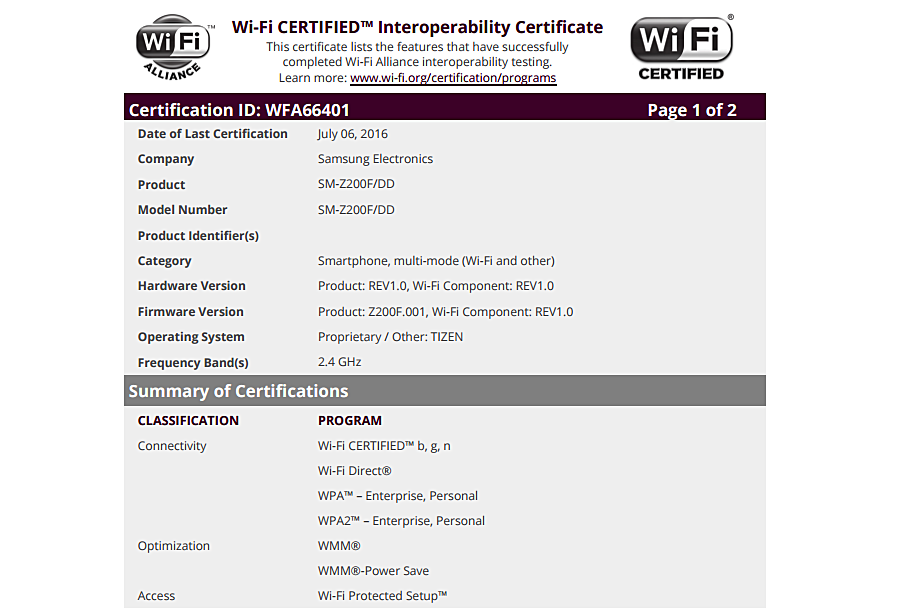Image resolution: width=900 pixels, height=616 pixels.
Task: Click the Date of Last Certification label
Action: tap(212, 134)
